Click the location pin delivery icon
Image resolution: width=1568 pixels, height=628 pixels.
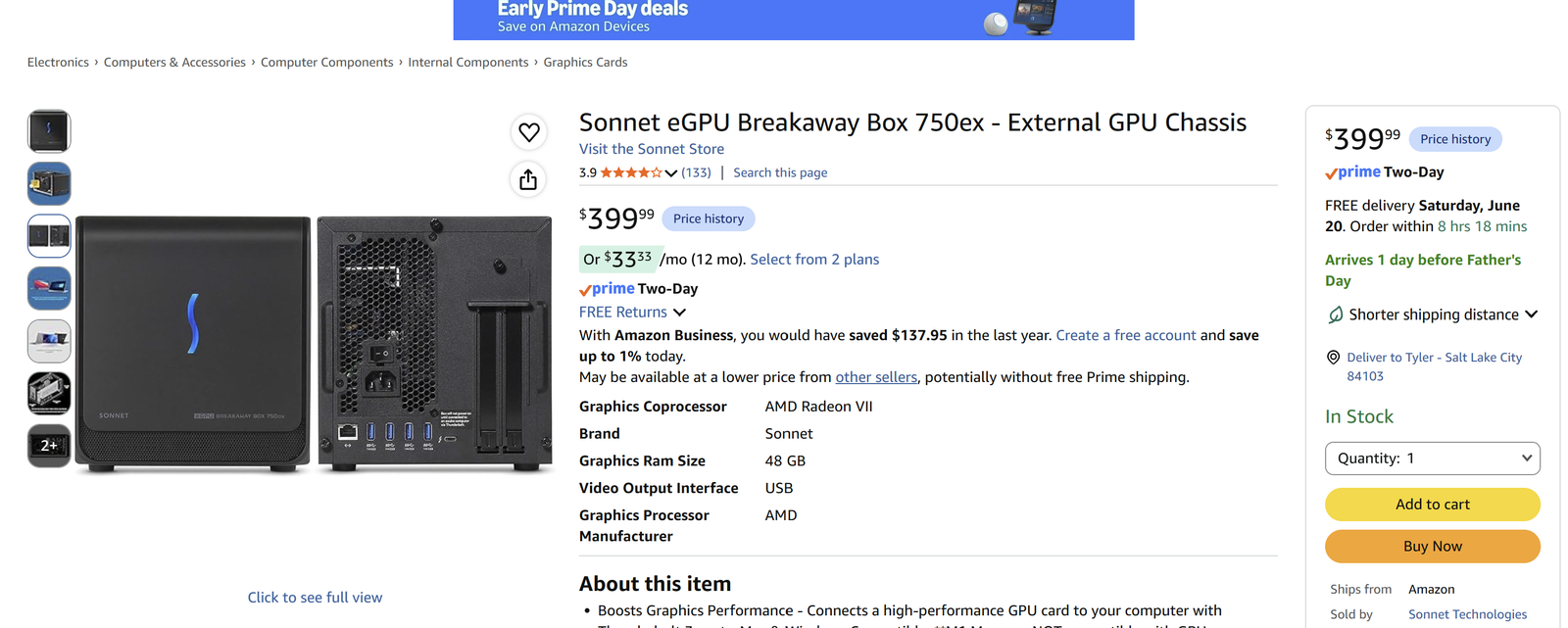click(1333, 358)
